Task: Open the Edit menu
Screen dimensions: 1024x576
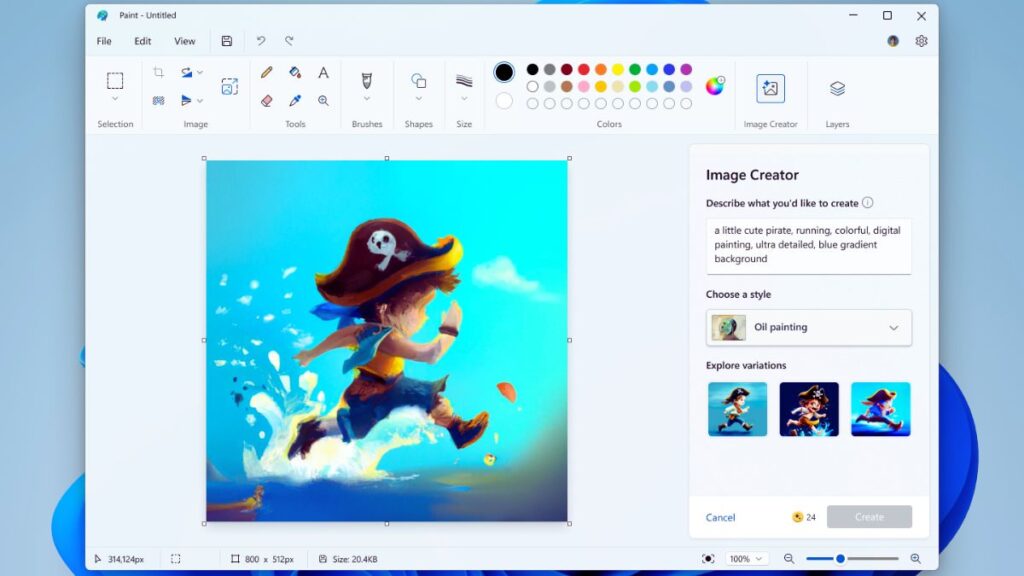Action: tap(142, 41)
